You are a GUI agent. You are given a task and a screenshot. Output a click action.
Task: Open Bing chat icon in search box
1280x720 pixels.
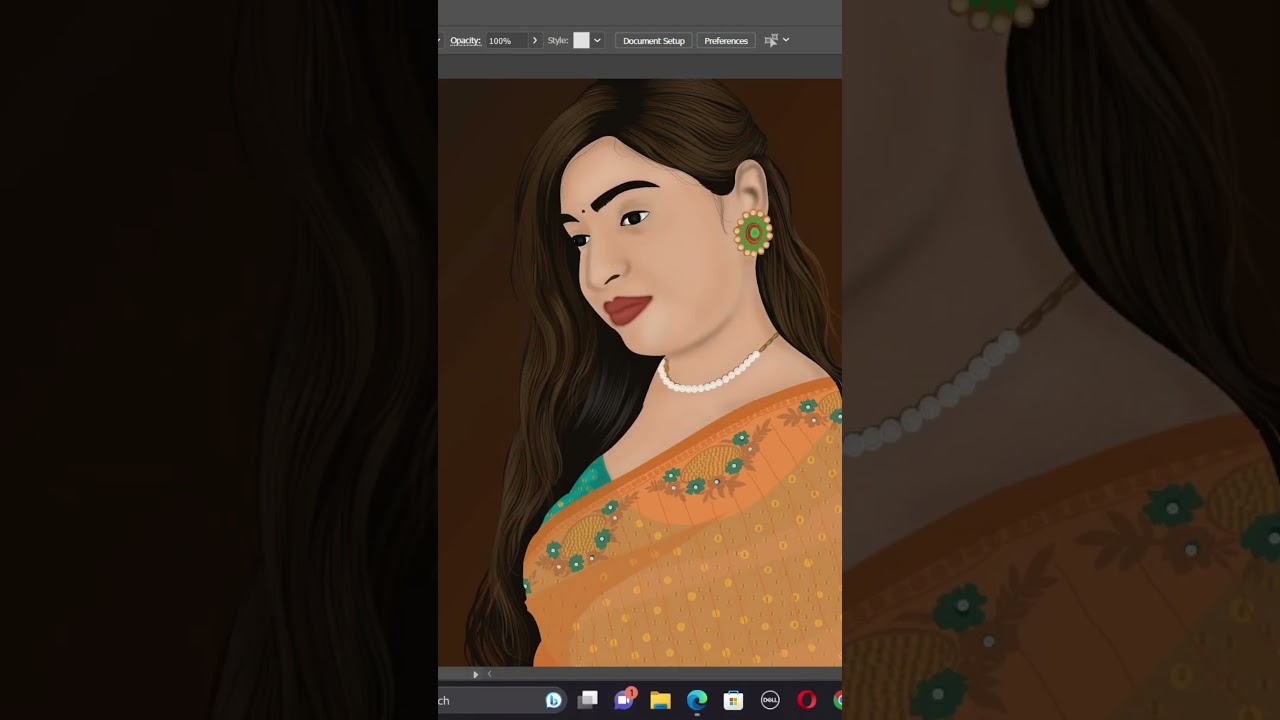pyautogui.click(x=553, y=701)
